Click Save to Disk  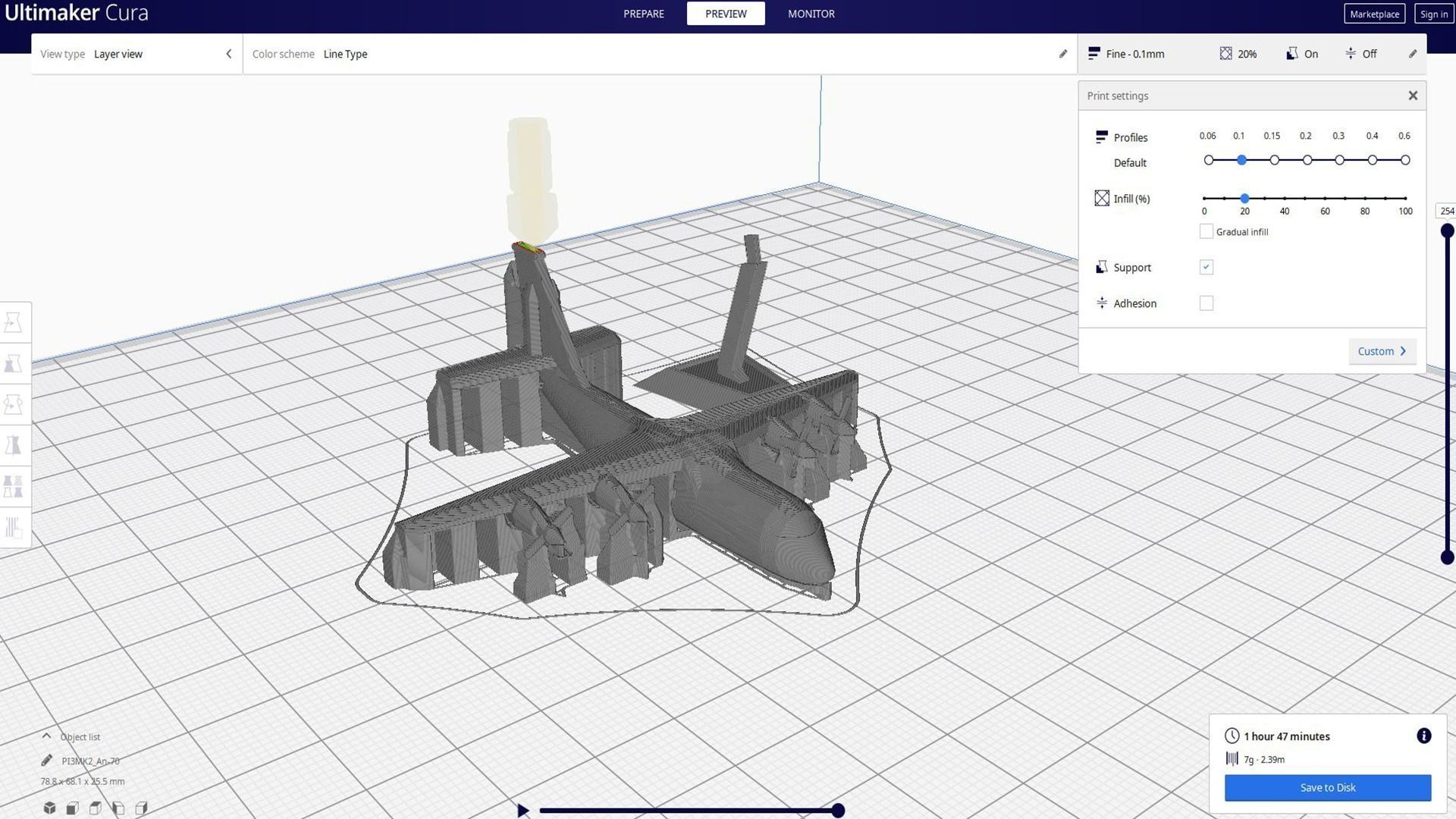pyautogui.click(x=1327, y=787)
